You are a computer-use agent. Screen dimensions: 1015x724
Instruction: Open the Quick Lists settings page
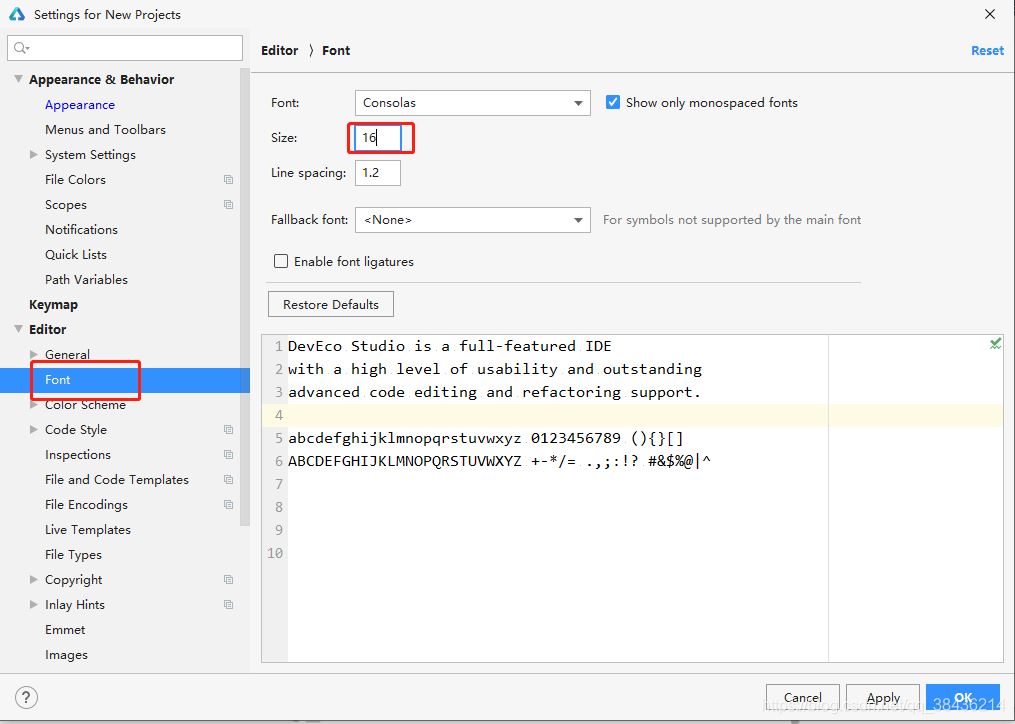click(x=76, y=255)
